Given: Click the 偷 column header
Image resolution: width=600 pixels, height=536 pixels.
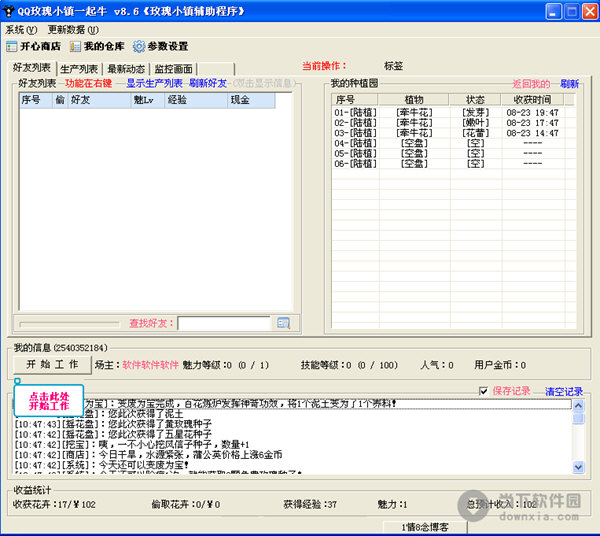Looking at the screenshot, I should point(60,100).
